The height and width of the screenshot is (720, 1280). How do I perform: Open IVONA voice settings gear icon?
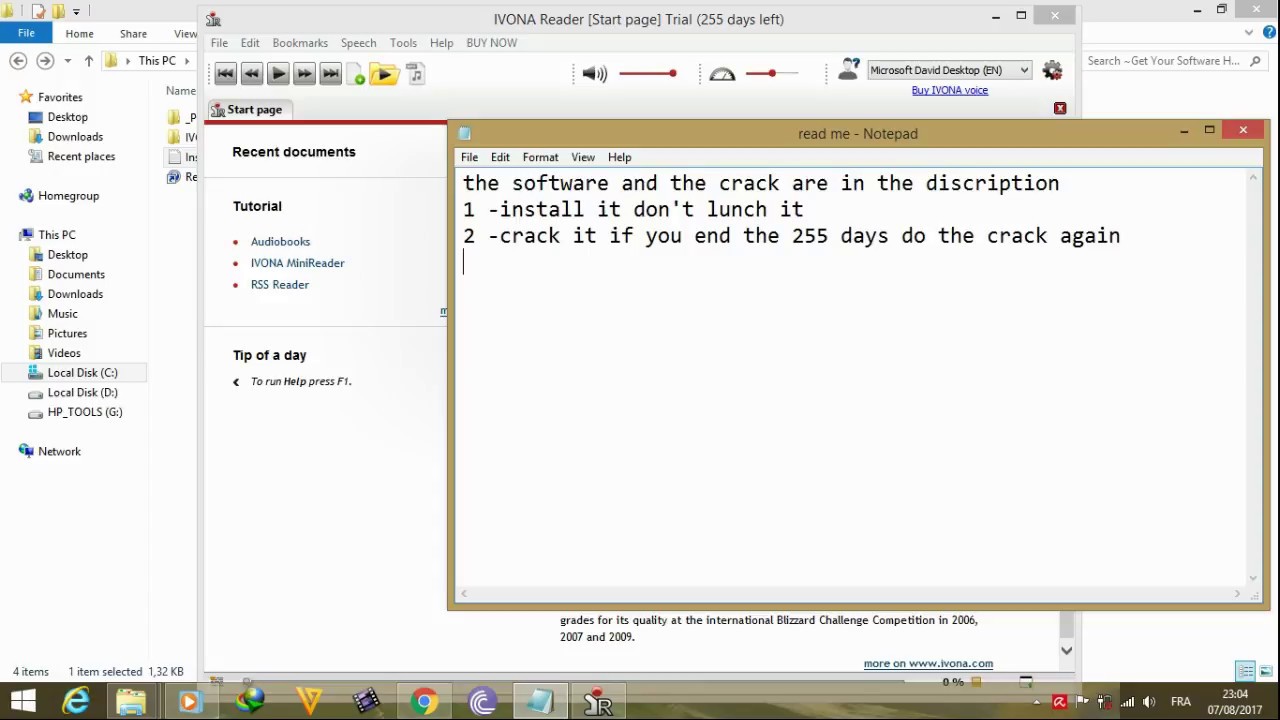click(x=1052, y=70)
